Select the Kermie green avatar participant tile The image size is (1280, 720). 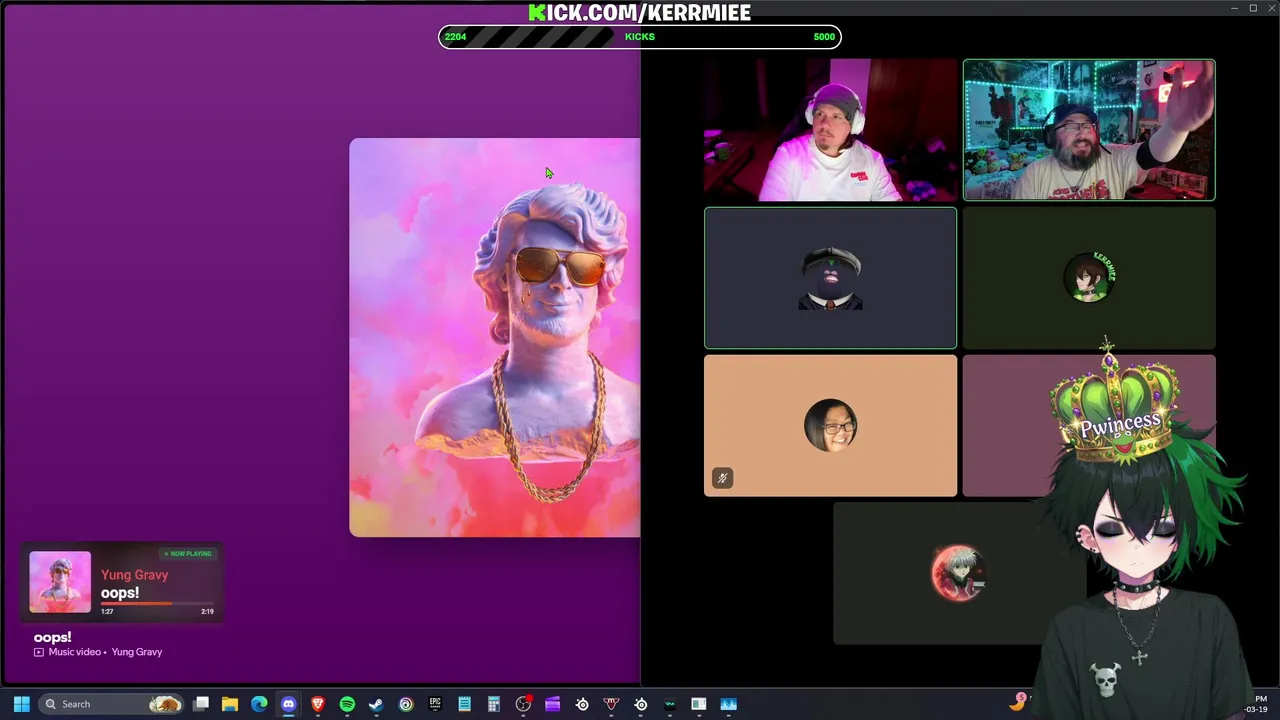[1089, 278]
